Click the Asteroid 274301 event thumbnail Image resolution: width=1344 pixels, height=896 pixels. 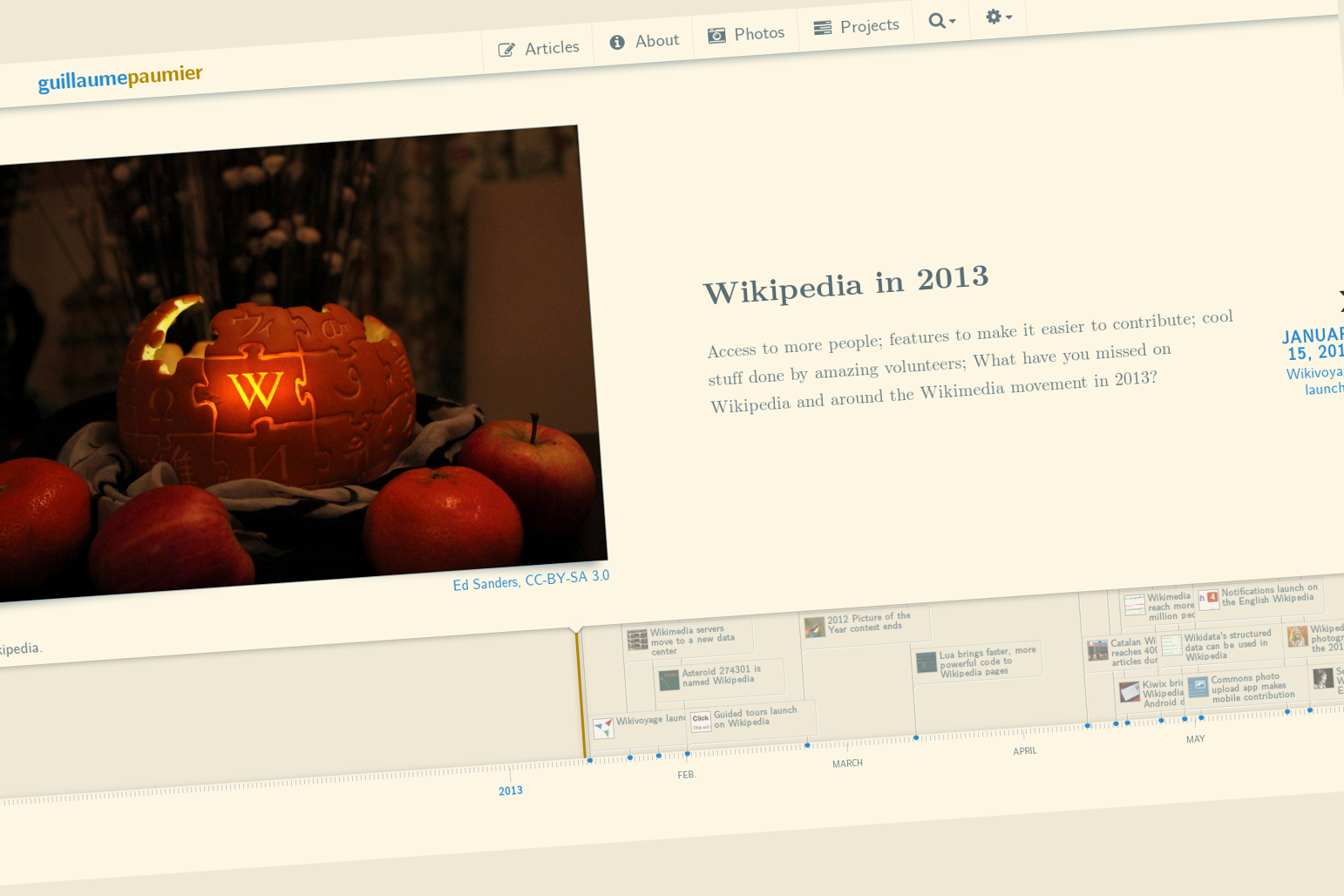coord(669,679)
